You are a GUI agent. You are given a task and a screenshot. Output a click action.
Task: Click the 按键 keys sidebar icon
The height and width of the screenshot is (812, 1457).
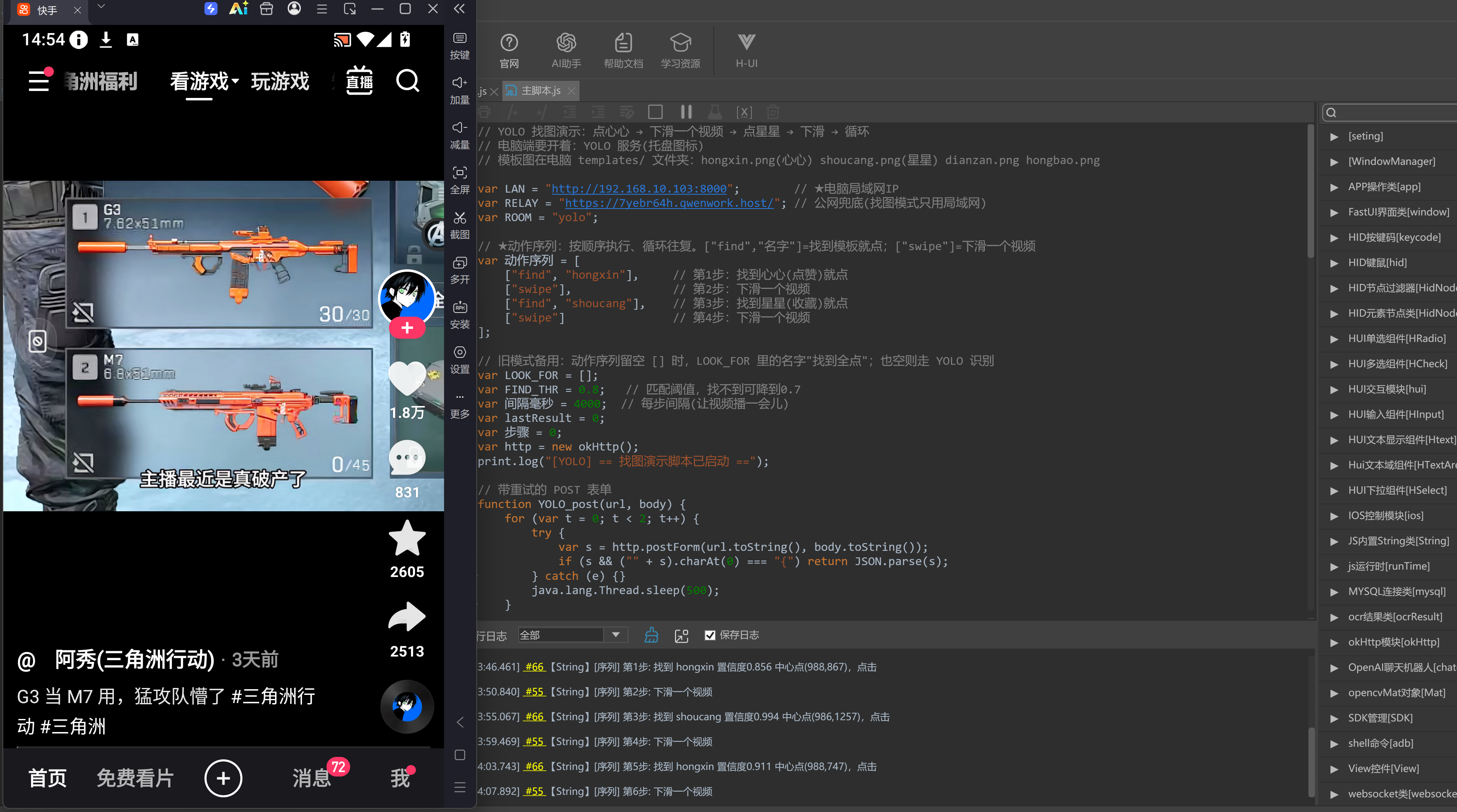[x=460, y=45]
